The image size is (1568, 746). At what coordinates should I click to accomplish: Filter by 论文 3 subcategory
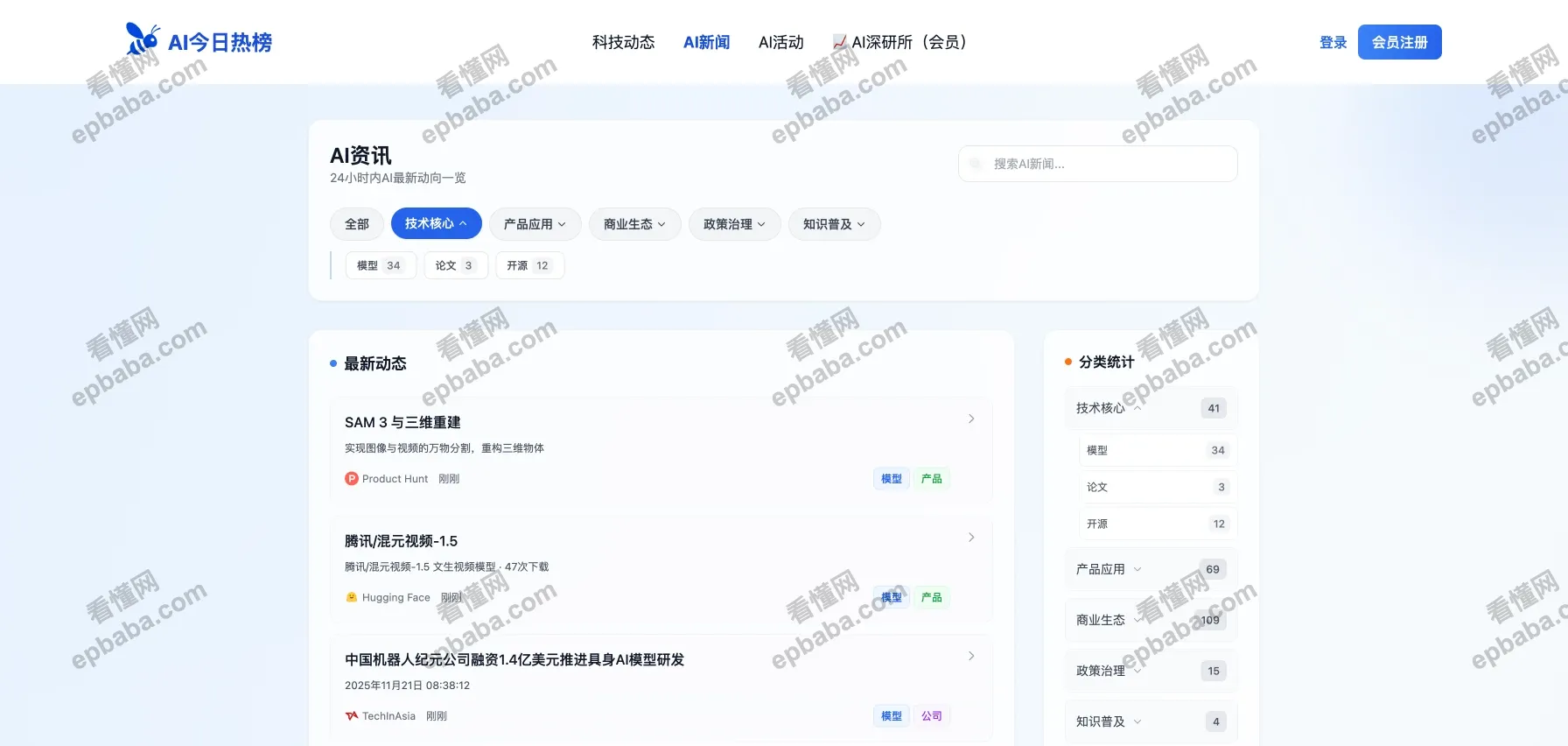tap(456, 265)
